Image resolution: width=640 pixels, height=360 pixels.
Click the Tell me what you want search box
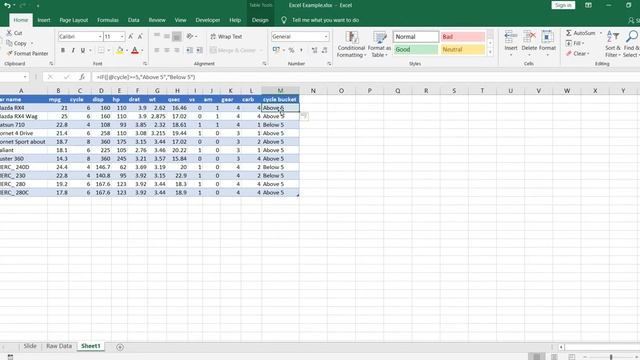pyautogui.click(x=325, y=20)
